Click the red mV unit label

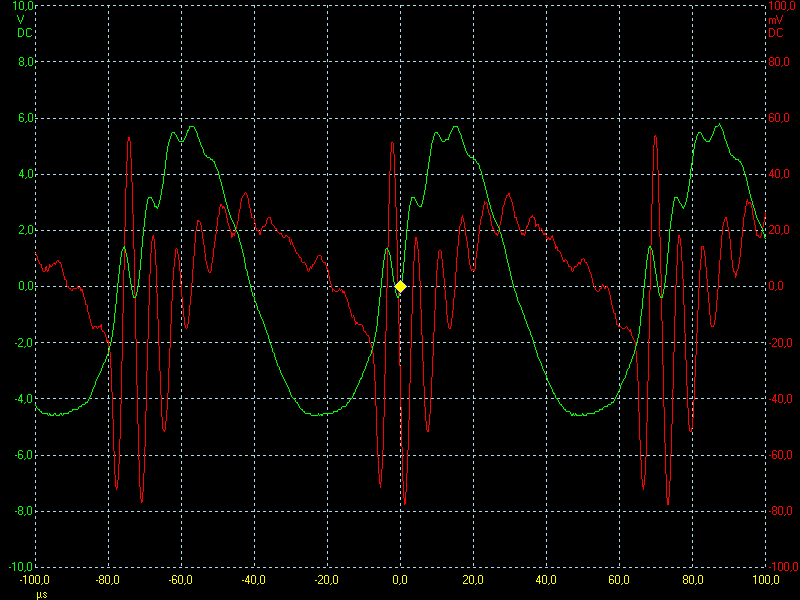tap(776, 20)
